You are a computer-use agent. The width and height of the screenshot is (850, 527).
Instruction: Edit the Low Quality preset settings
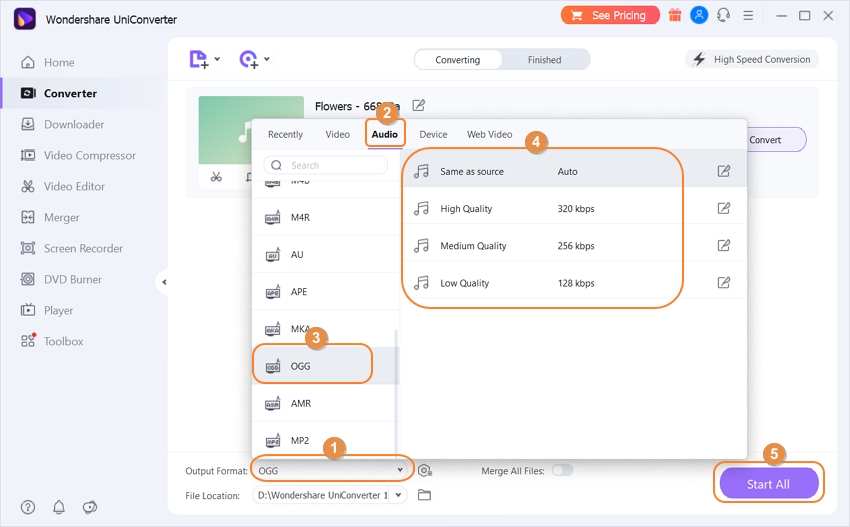pyautogui.click(x=724, y=282)
